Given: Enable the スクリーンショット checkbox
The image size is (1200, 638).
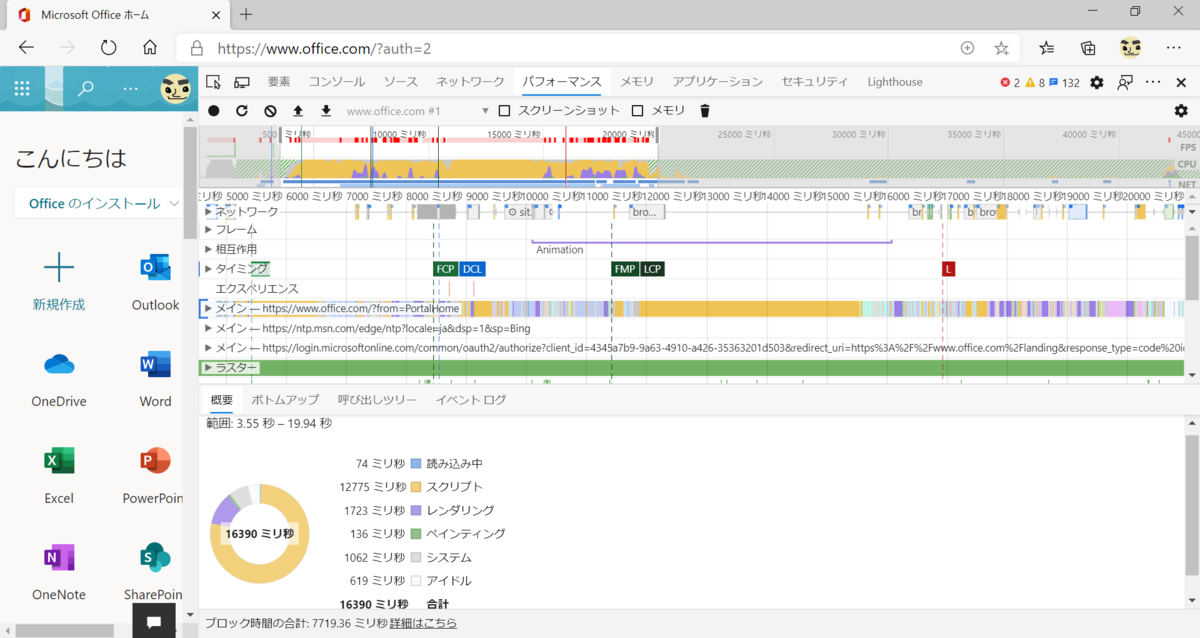Looking at the screenshot, I should click(x=505, y=111).
